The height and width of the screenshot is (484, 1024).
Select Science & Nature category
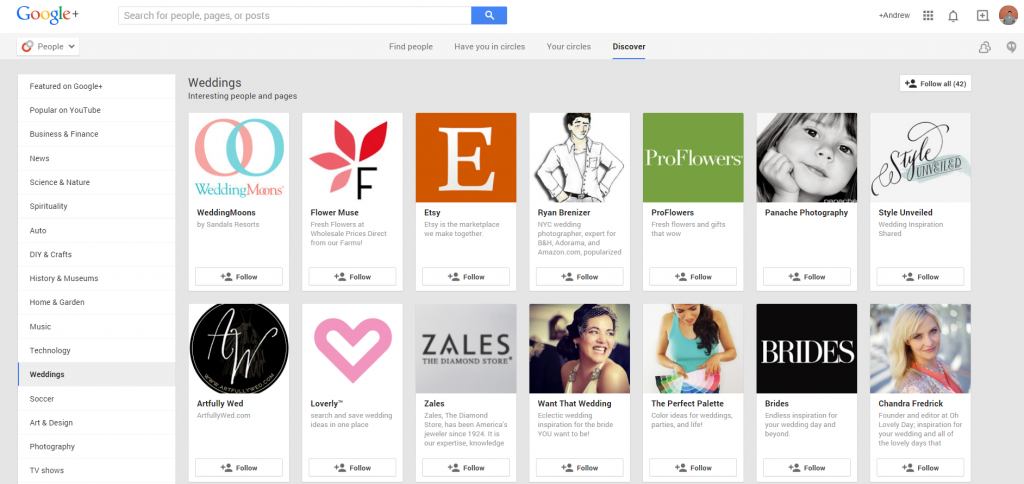coord(97,182)
